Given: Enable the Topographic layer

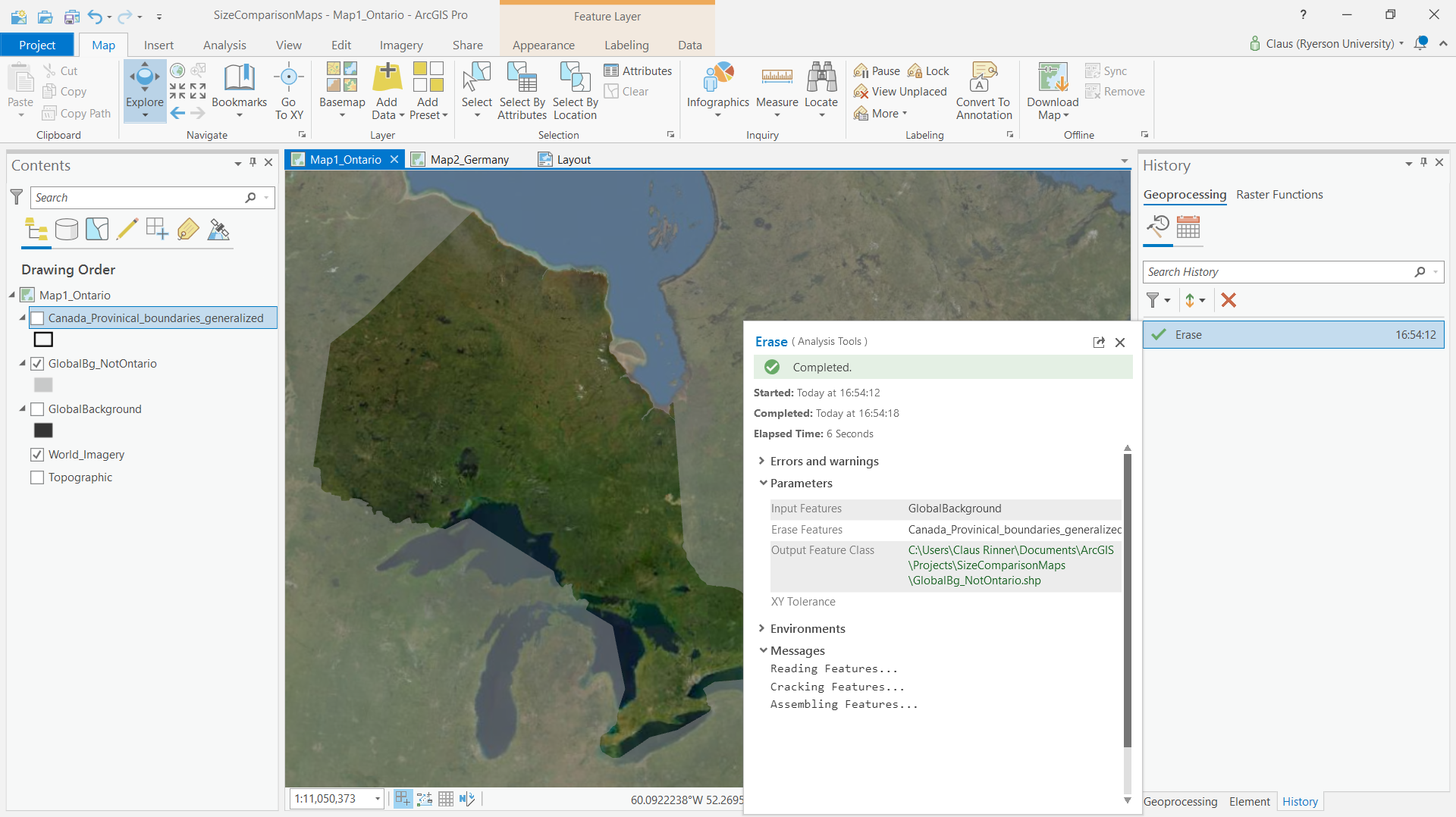Looking at the screenshot, I should pyautogui.click(x=36, y=477).
